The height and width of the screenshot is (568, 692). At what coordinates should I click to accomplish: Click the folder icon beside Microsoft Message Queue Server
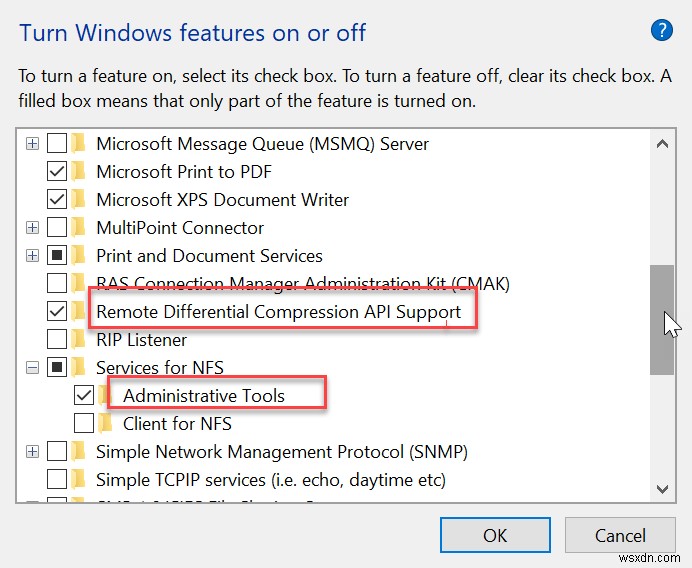79,143
